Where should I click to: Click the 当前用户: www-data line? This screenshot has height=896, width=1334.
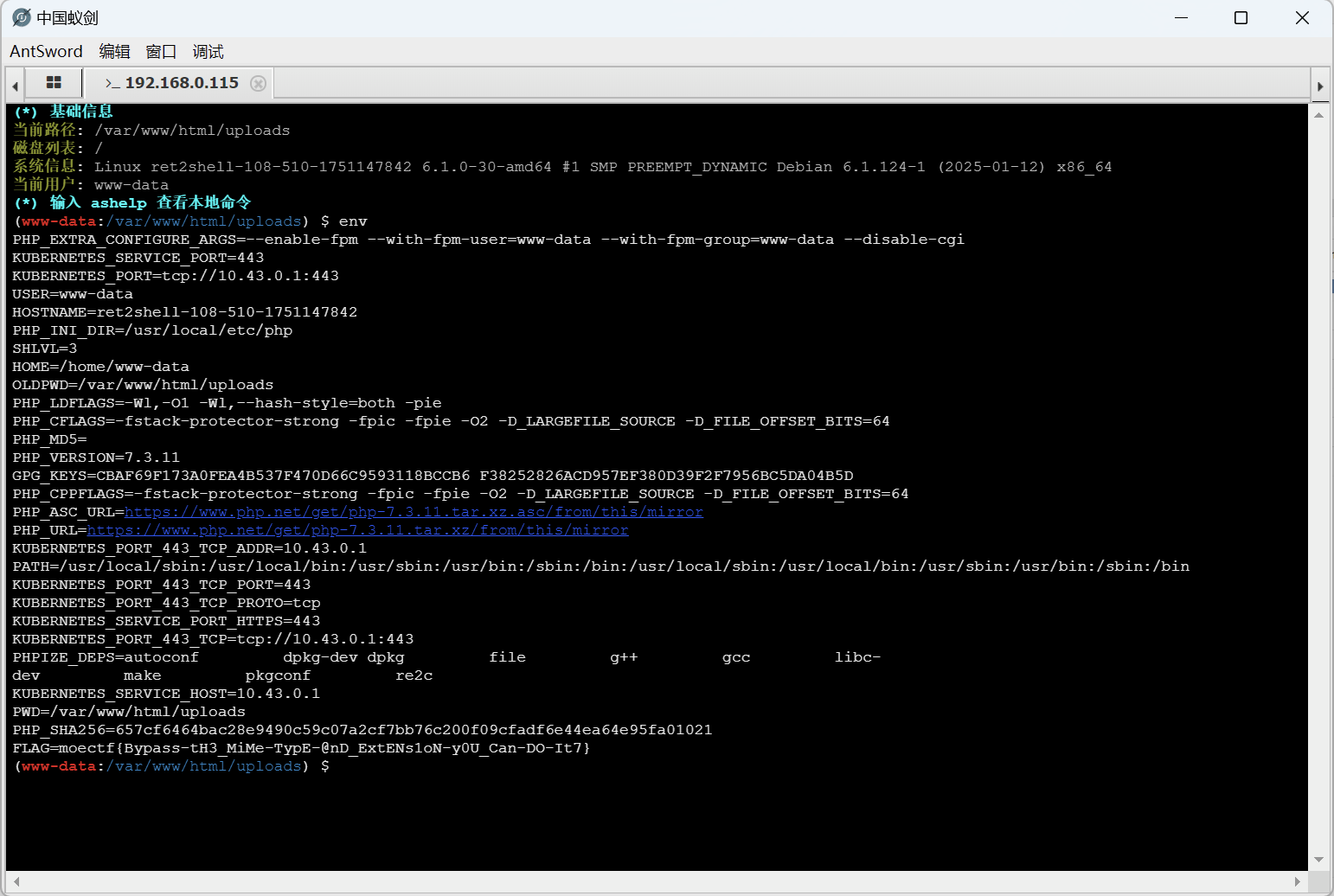(x=91, y=185)
